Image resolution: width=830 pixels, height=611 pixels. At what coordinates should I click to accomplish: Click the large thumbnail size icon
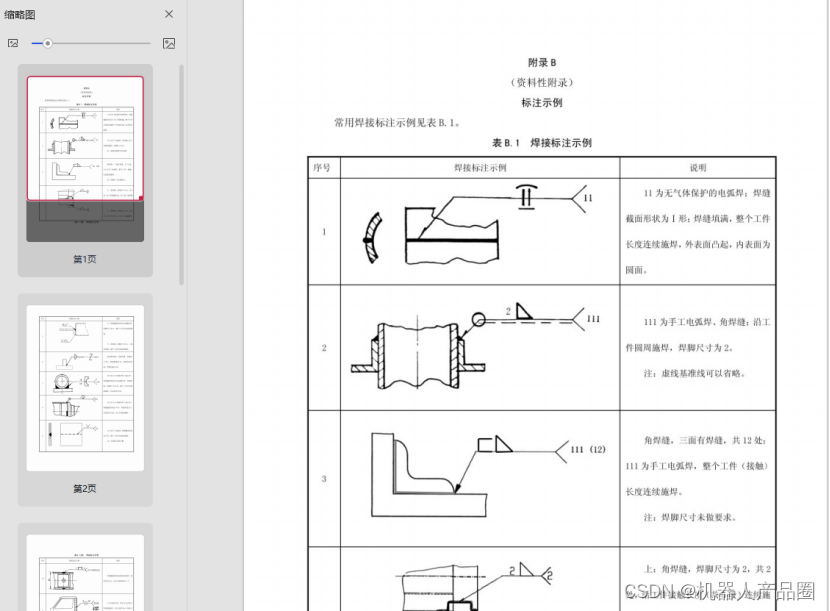click(x=169, y=43)
